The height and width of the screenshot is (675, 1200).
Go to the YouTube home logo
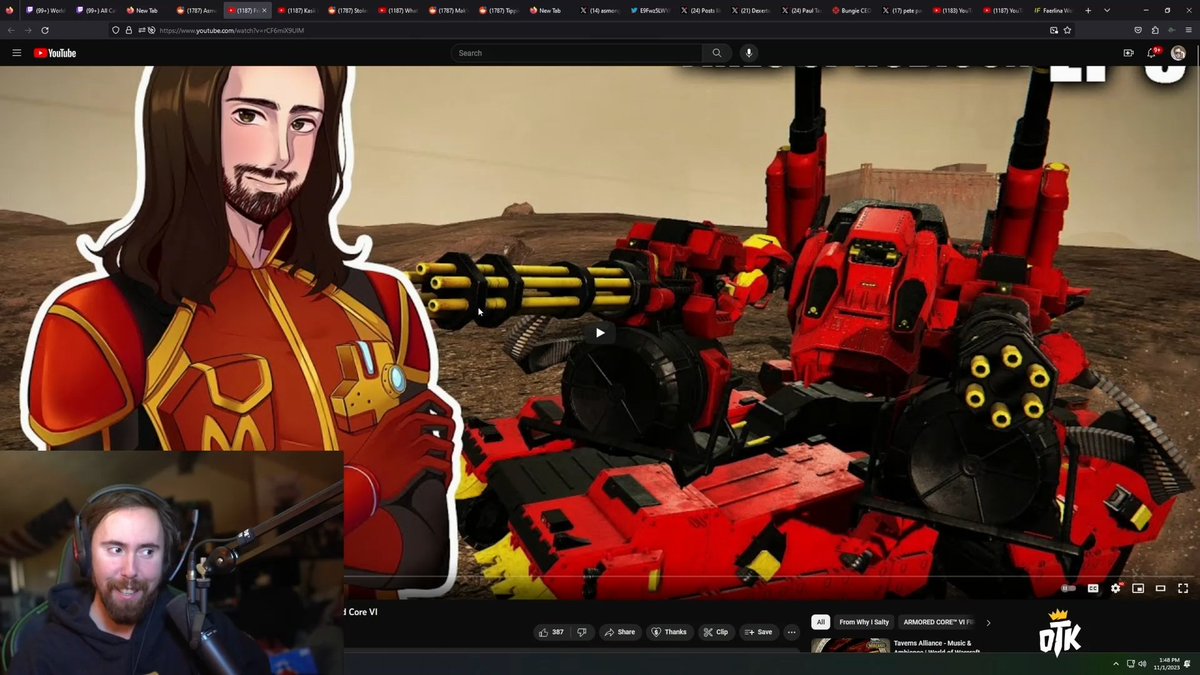55,53
